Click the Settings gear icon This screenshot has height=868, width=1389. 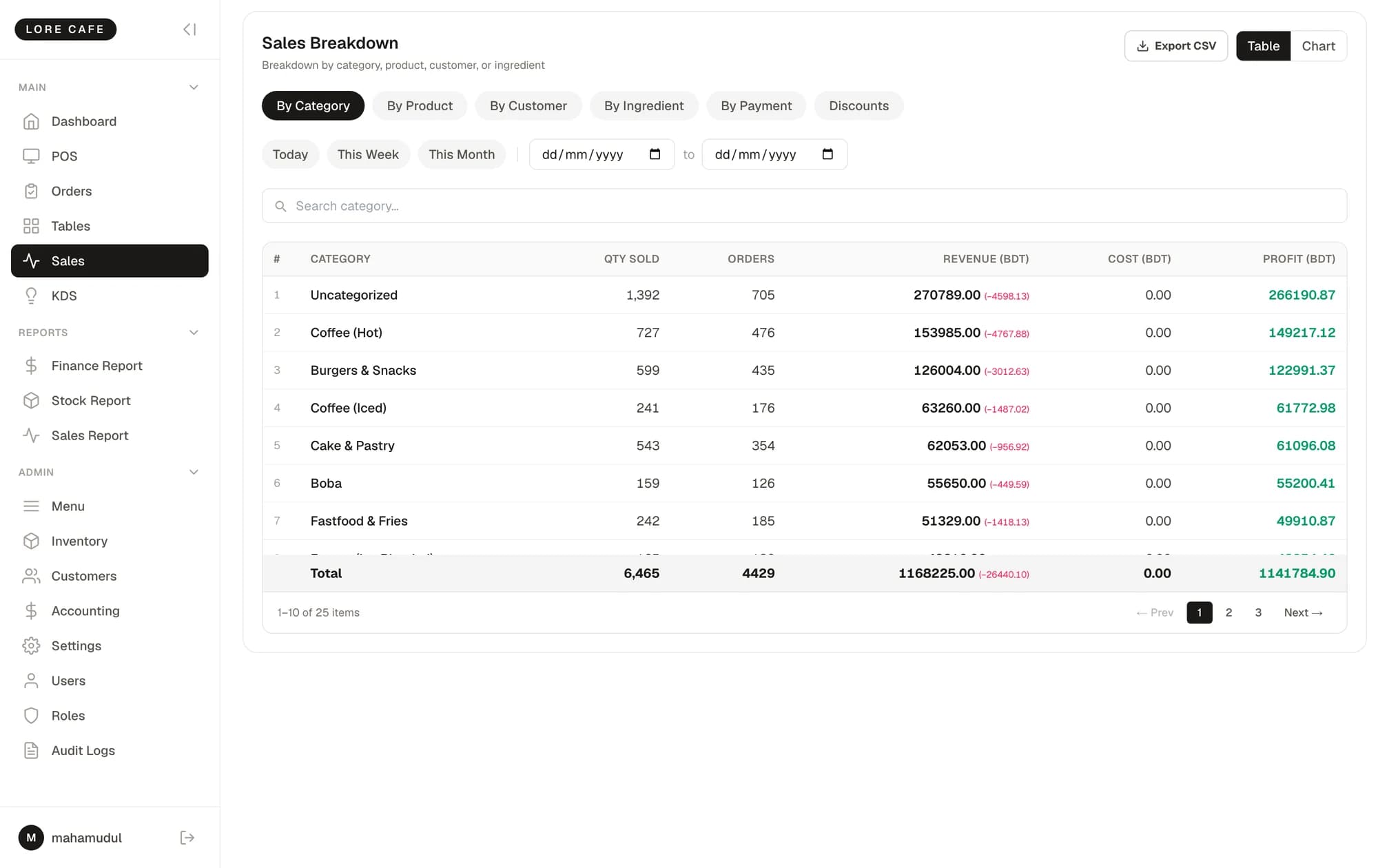[31, 645]
